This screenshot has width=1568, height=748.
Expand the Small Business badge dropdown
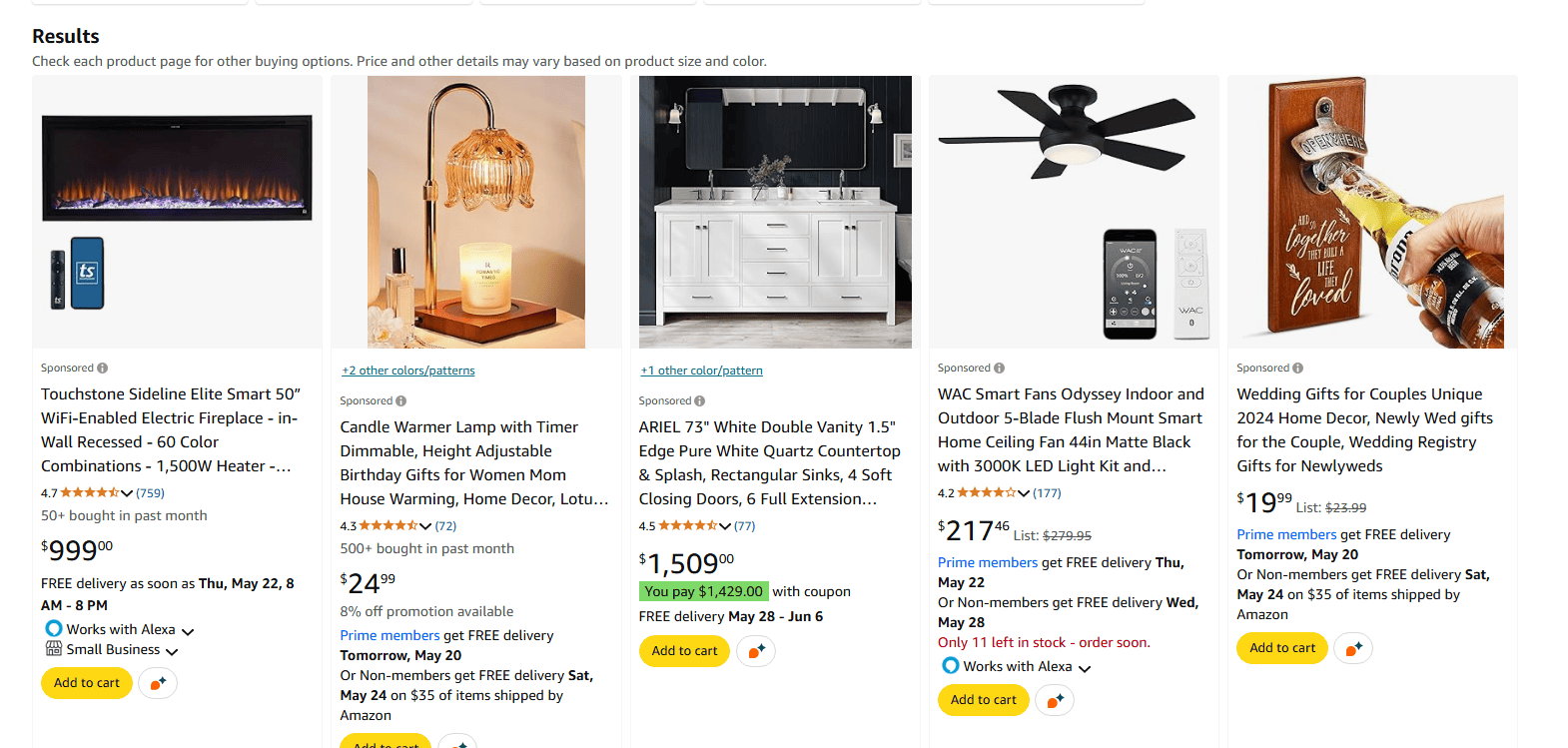(172, 651)
